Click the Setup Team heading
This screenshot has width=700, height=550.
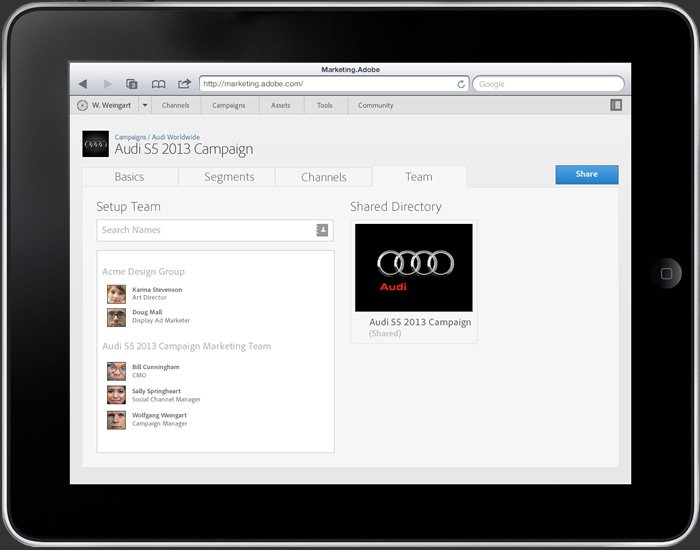pyautogui.click(x=129, y=207)
